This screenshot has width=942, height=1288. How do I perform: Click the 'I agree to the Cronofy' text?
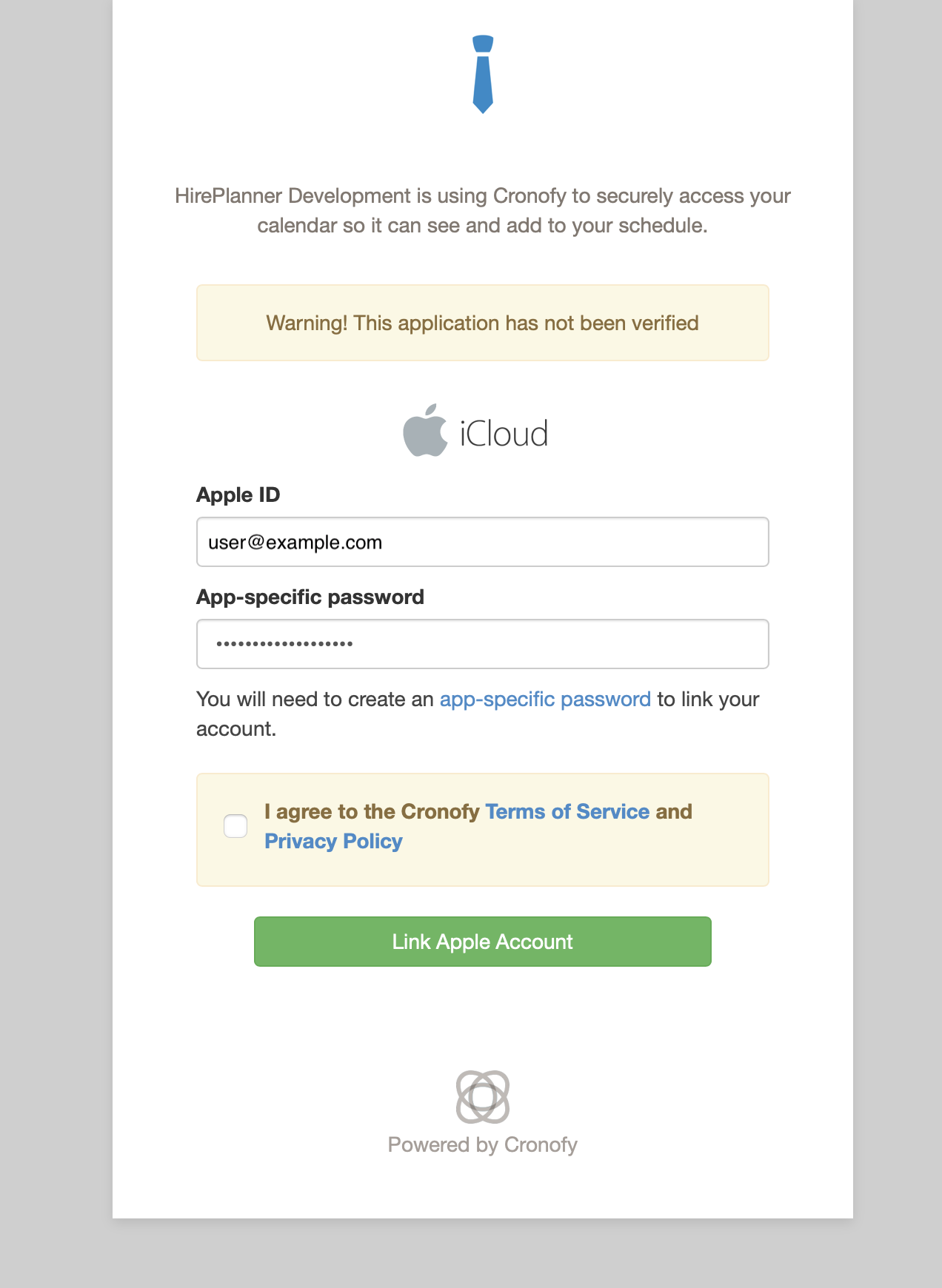pos(372,812)
